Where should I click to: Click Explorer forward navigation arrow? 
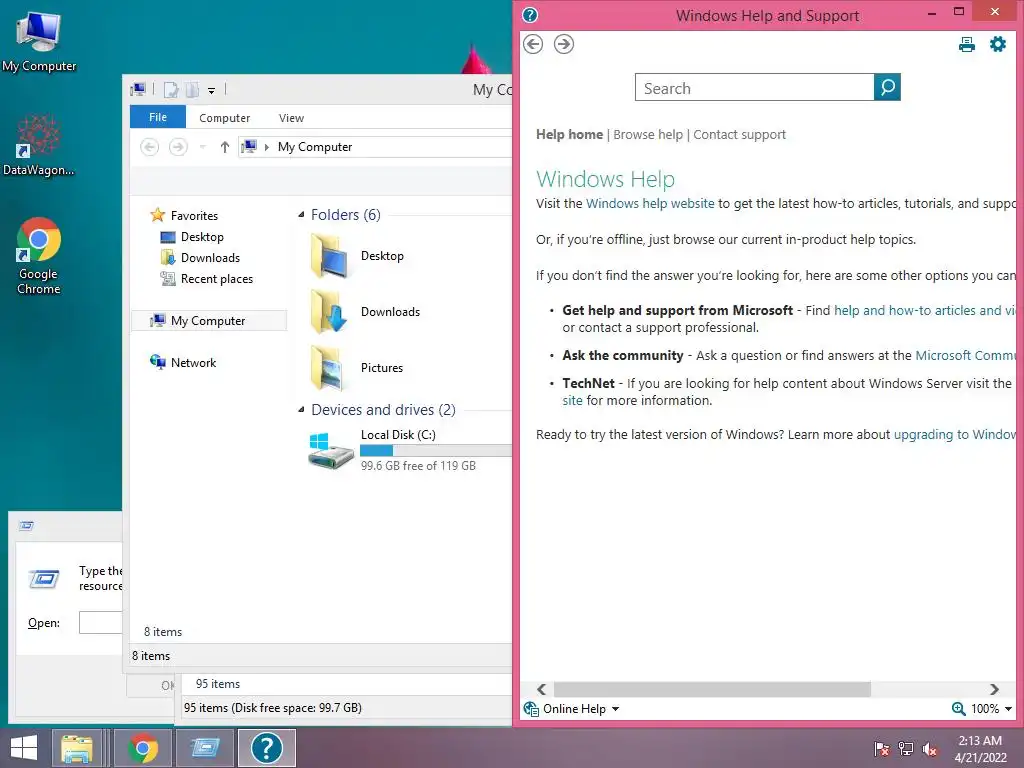pyautogui.click(x=178, y=147)
